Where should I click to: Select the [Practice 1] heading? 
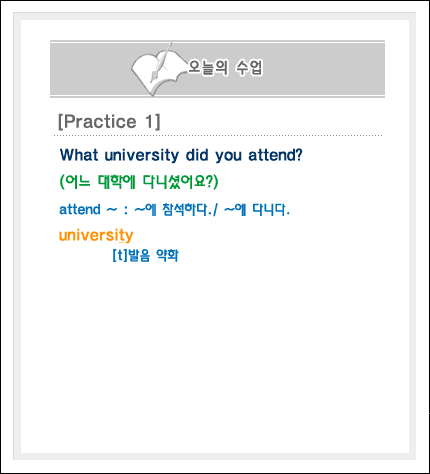109,121
